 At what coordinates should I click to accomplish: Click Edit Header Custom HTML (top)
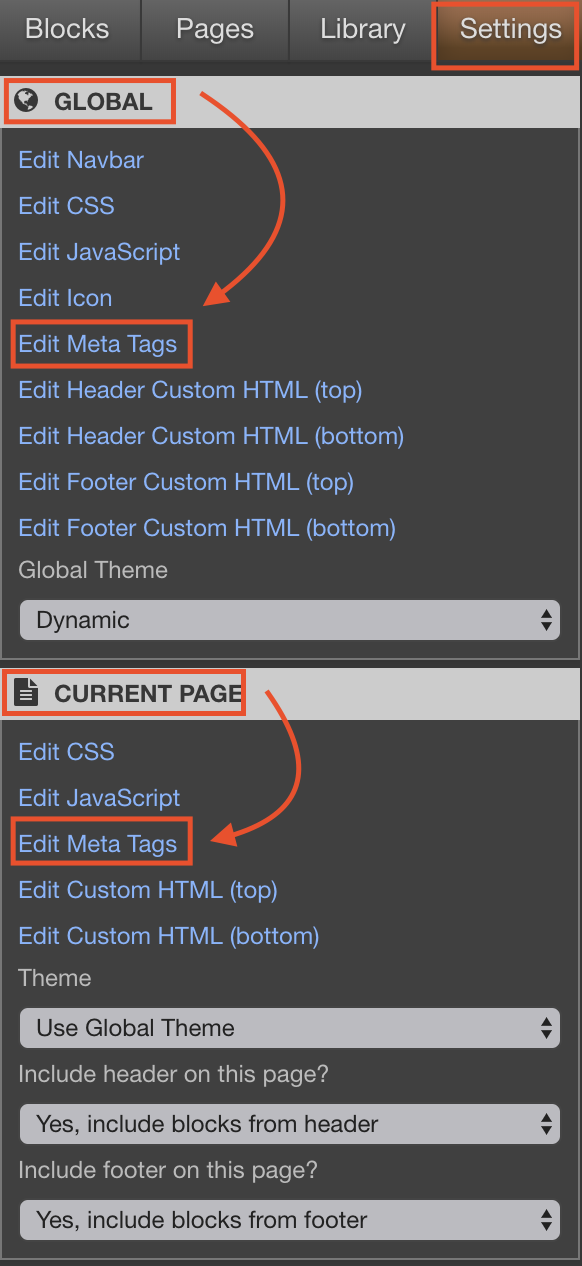coord(190,390)
